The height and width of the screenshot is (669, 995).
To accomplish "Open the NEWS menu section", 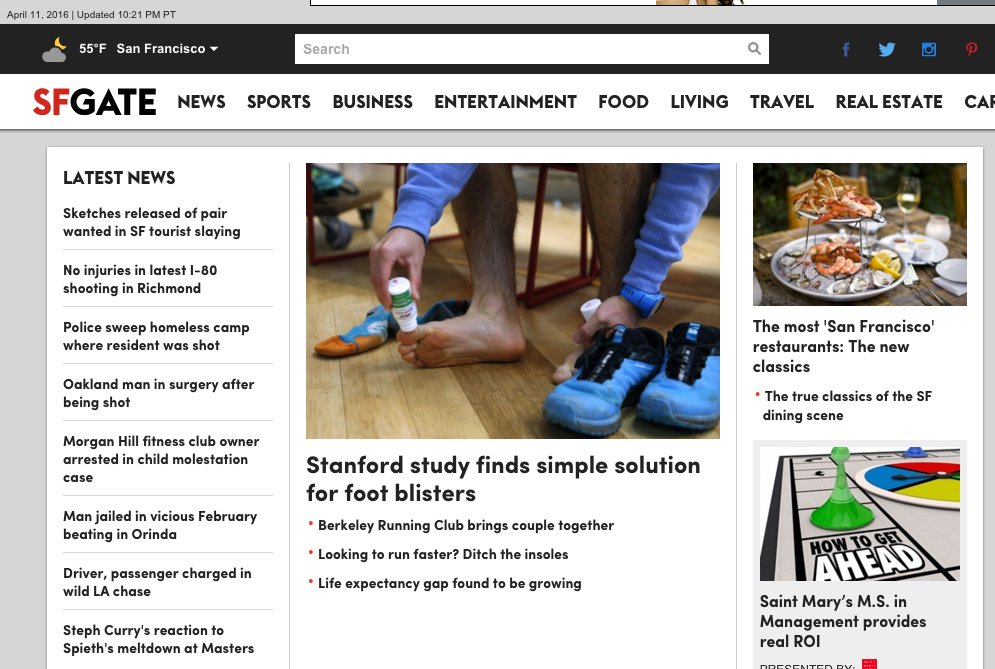I will 201,102.
